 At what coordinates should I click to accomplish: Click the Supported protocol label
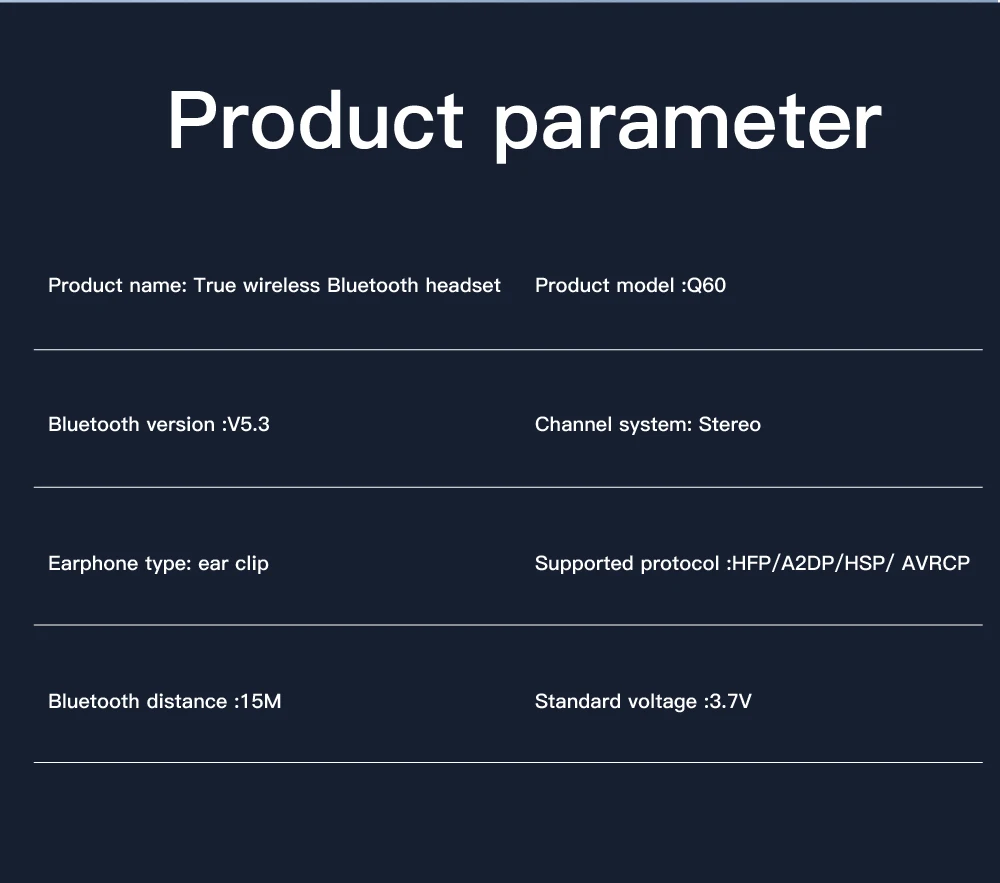coord(627,564)
